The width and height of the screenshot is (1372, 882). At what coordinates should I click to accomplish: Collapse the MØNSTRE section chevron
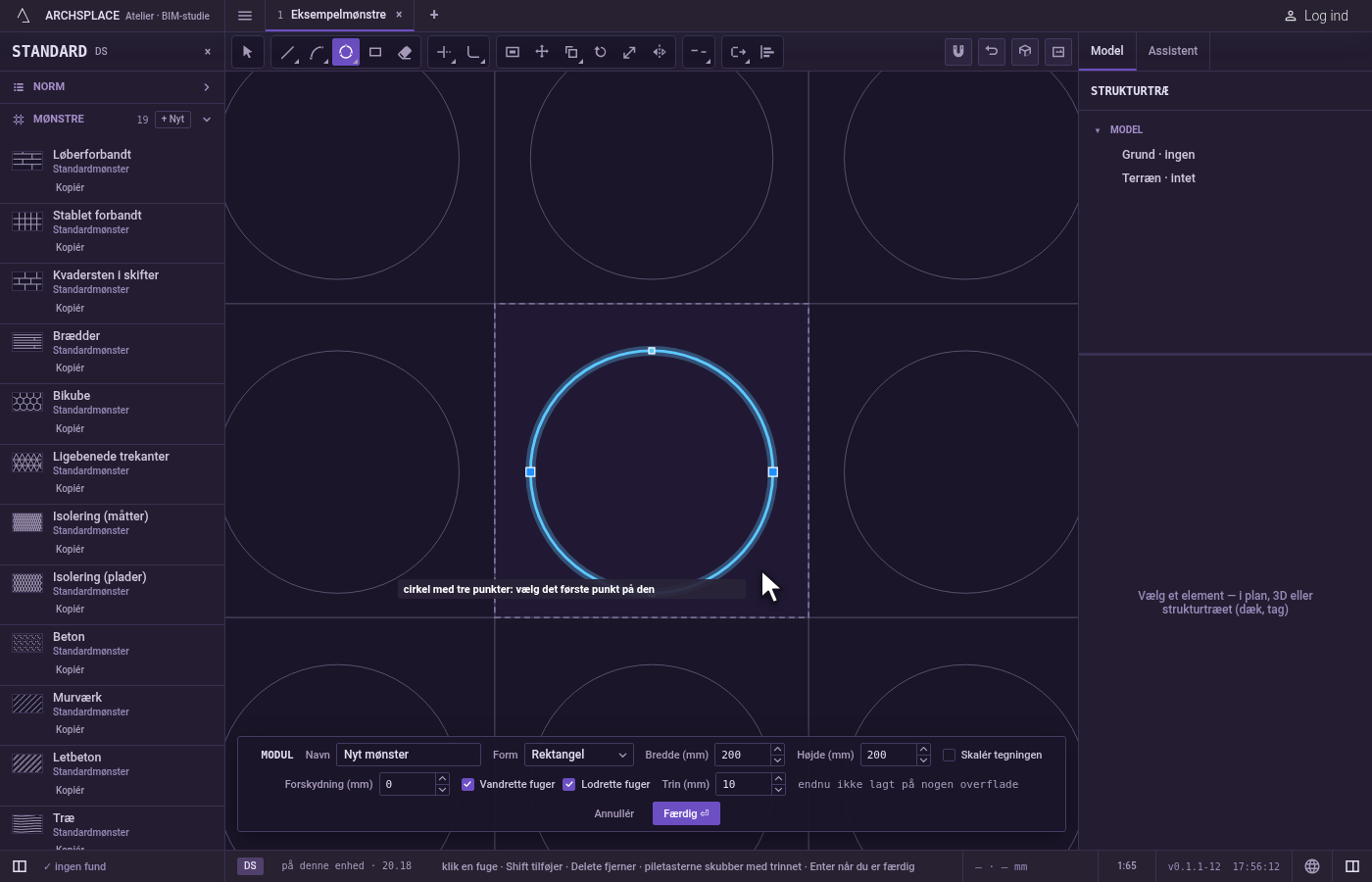[x=207, y=120]
